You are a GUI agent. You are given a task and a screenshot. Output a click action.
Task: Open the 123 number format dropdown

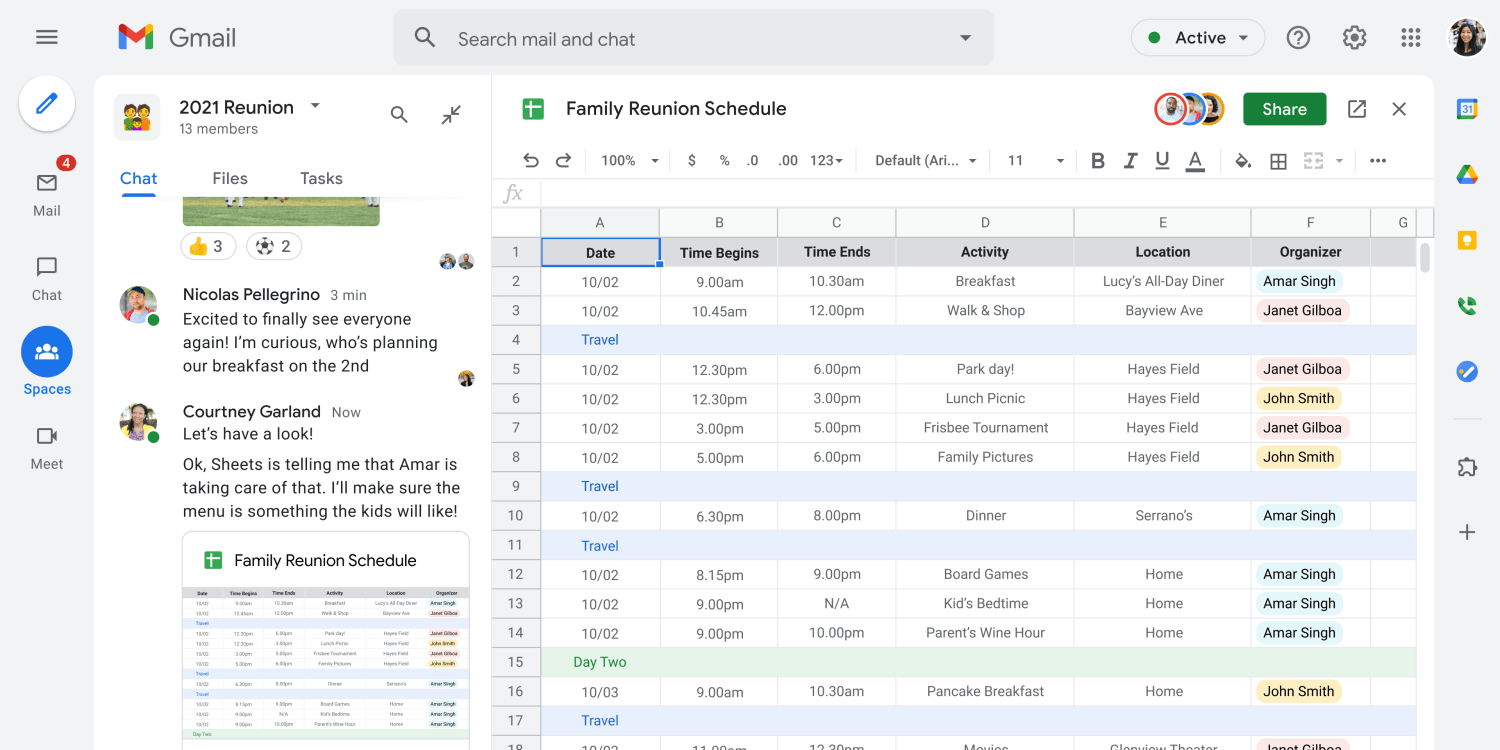pyautogui.click(x=826, y=161)
